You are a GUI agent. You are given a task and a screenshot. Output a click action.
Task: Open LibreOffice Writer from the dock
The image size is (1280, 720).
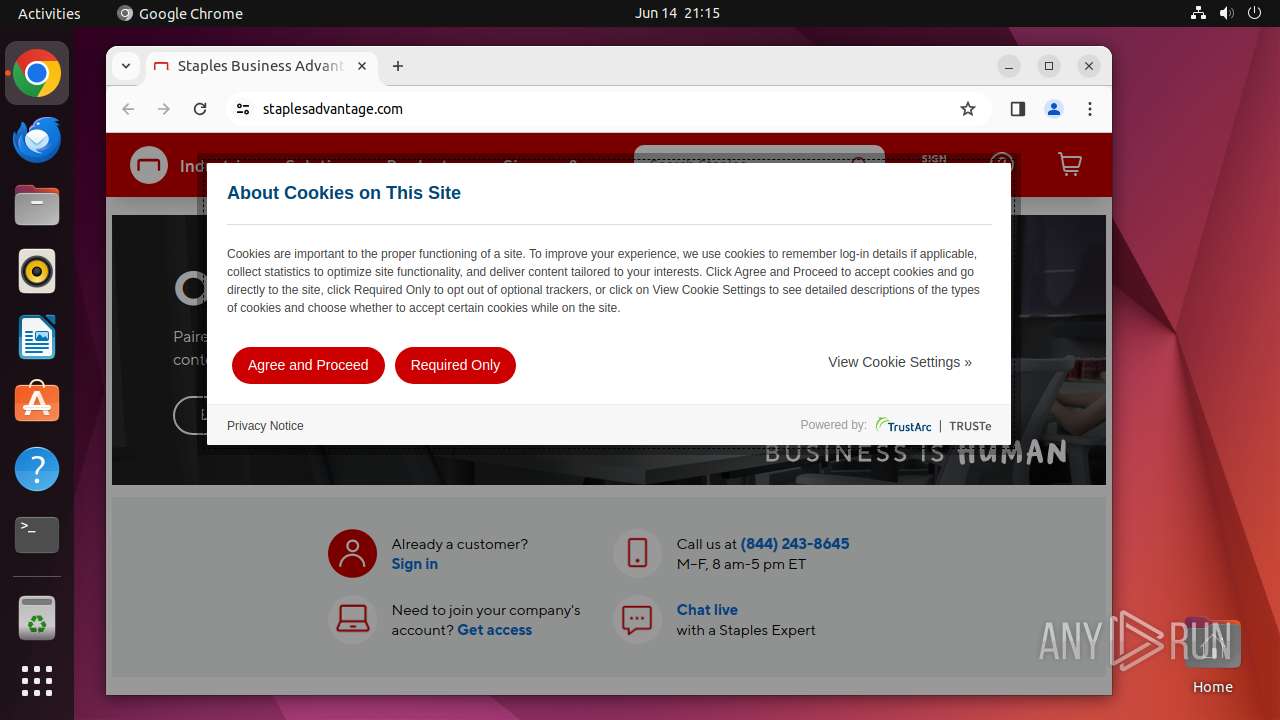tap(37, 337)
